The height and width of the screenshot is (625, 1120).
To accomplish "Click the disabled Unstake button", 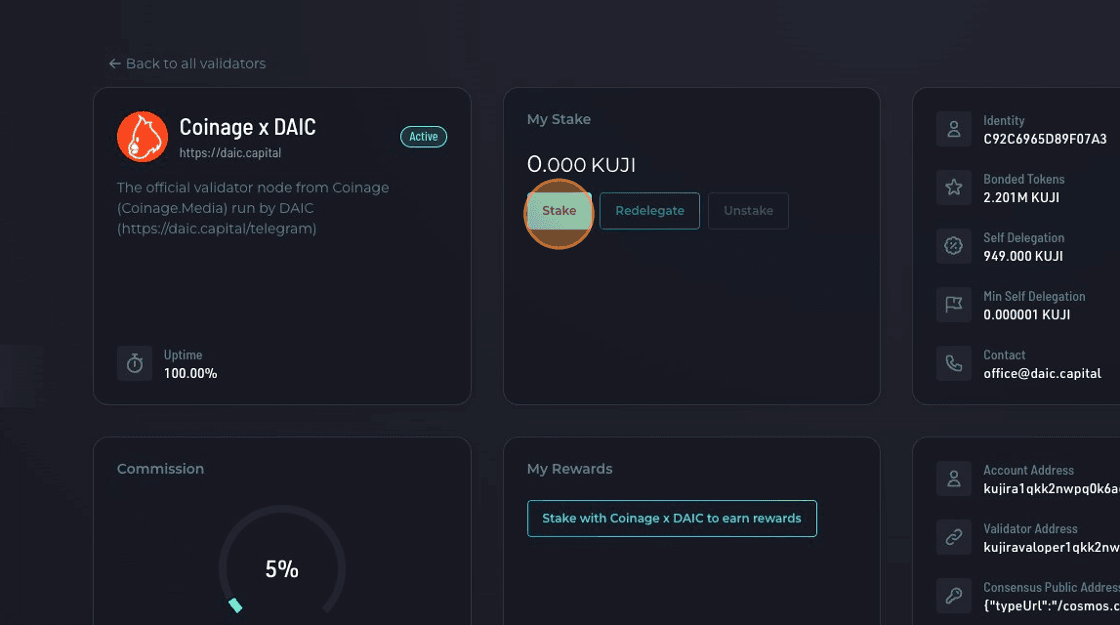I will 748,211.
